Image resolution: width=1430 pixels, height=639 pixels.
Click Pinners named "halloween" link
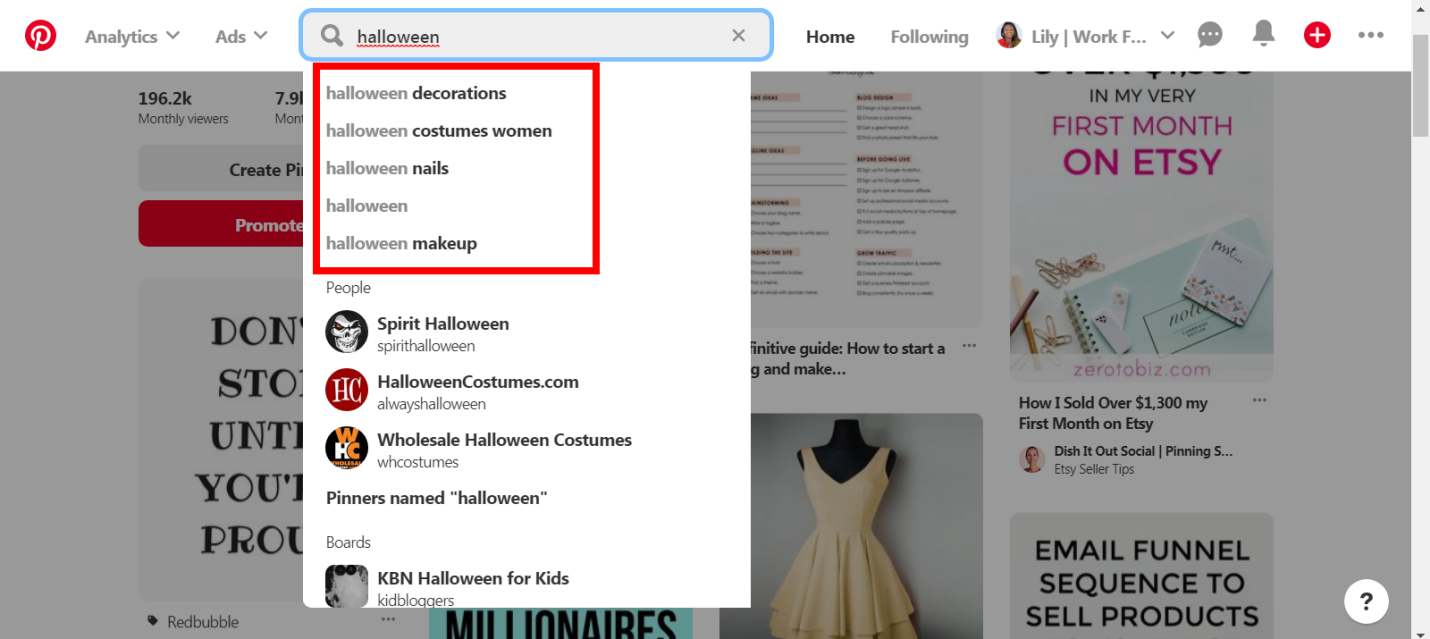[x=437, y=498]
